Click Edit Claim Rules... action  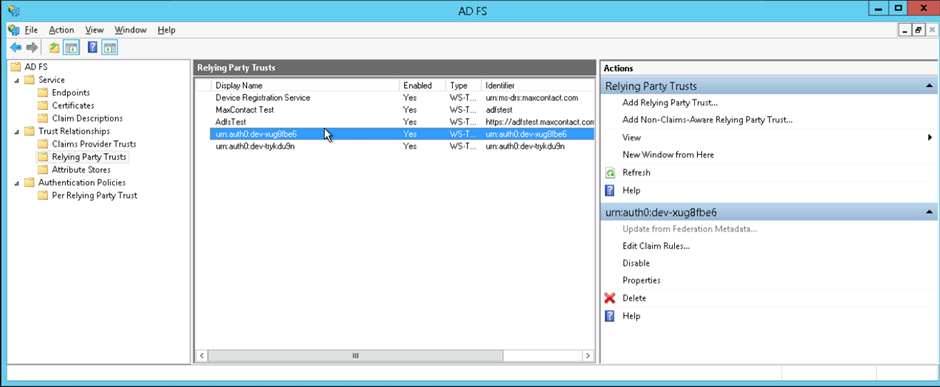[656, 246]
